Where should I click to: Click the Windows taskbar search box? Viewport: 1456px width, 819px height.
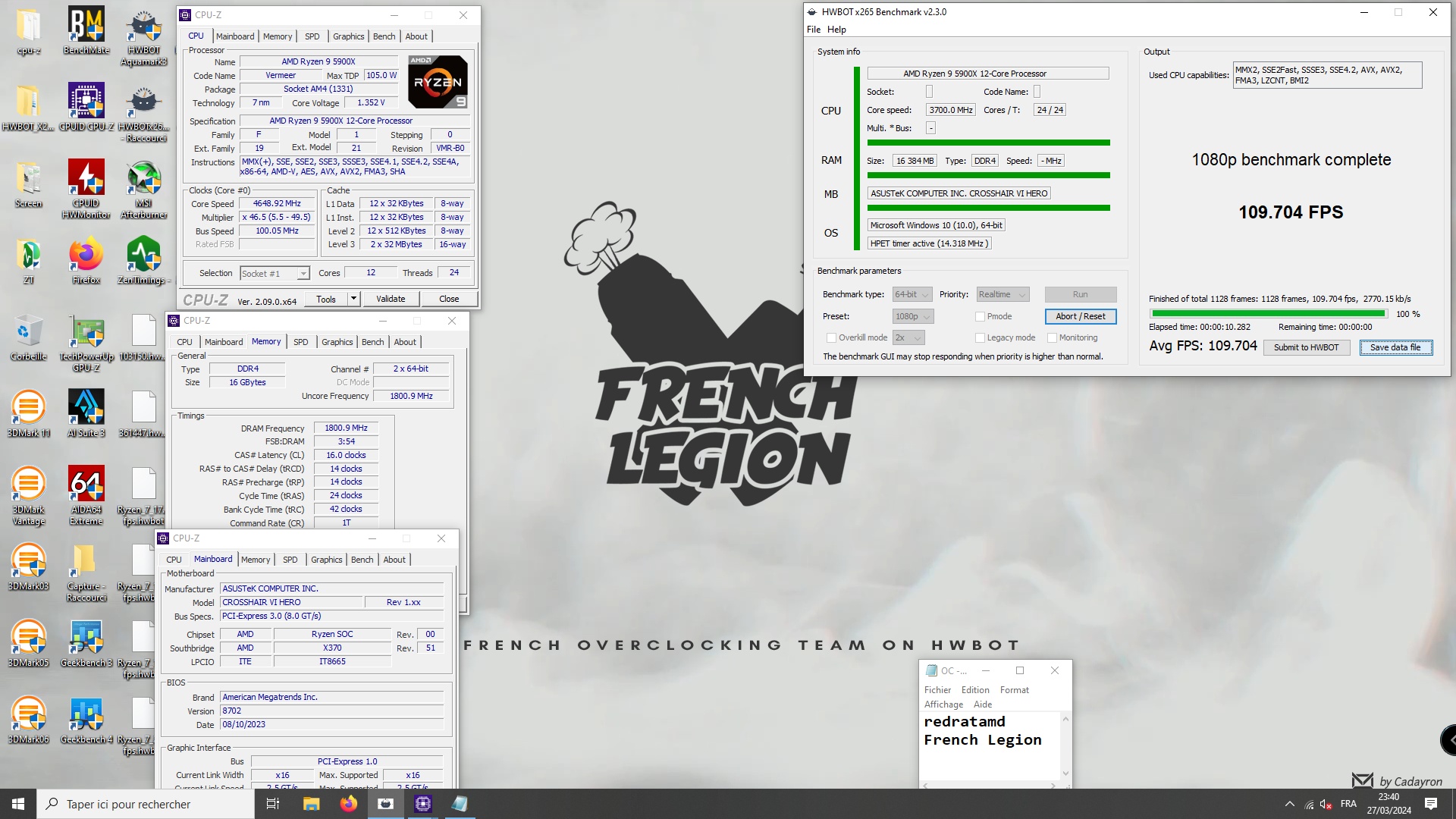[x=146, y=804]
